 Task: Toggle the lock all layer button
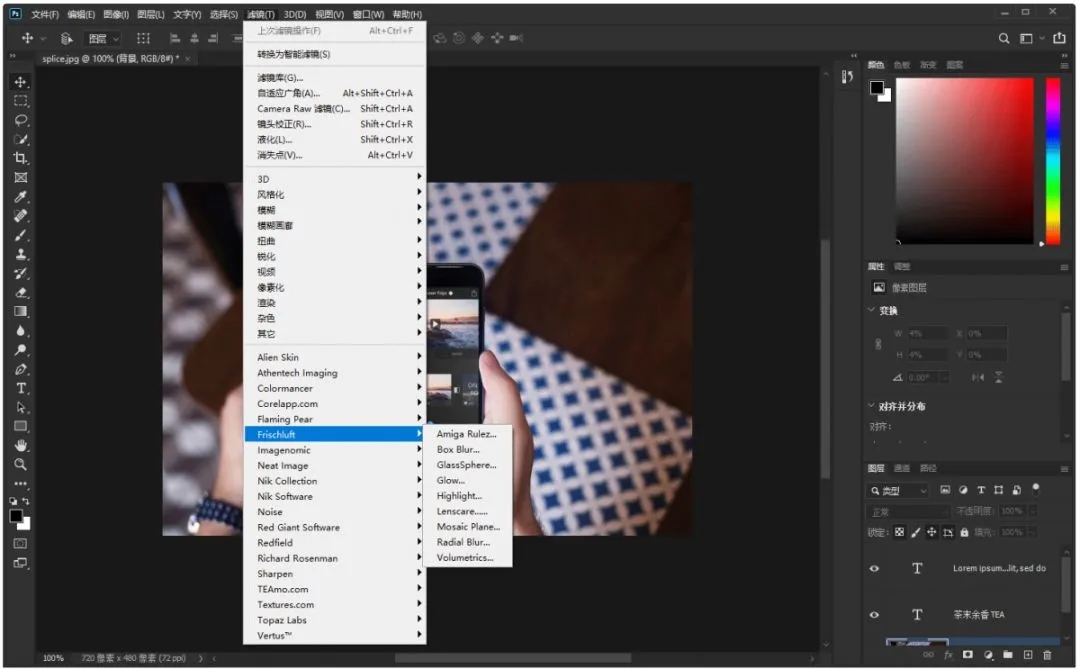[964, 532]
